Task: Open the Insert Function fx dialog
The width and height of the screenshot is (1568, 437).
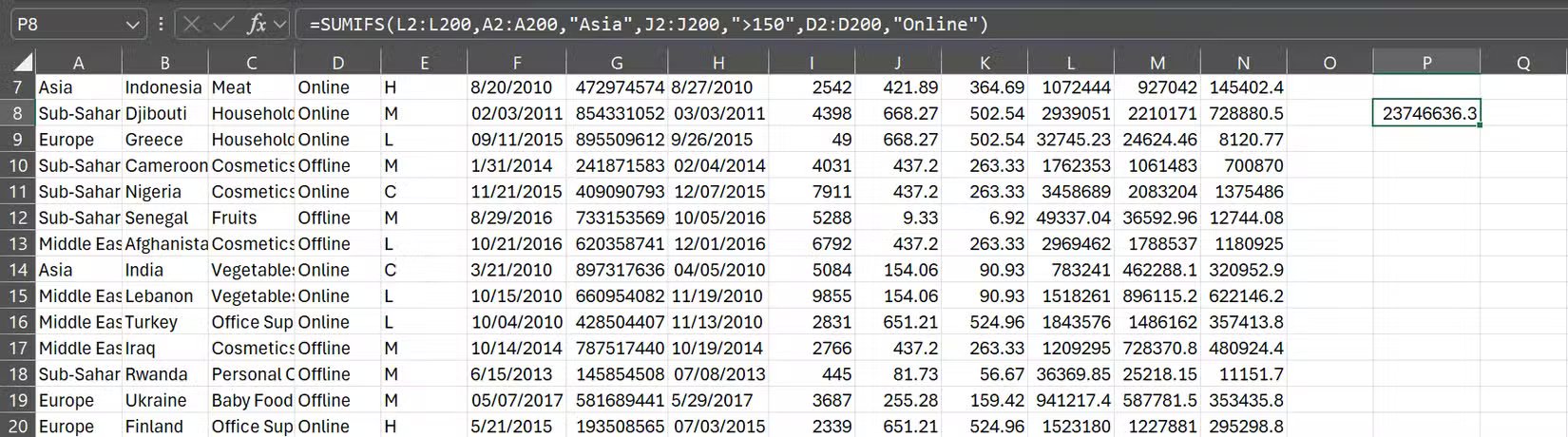Action: (256, 24)
